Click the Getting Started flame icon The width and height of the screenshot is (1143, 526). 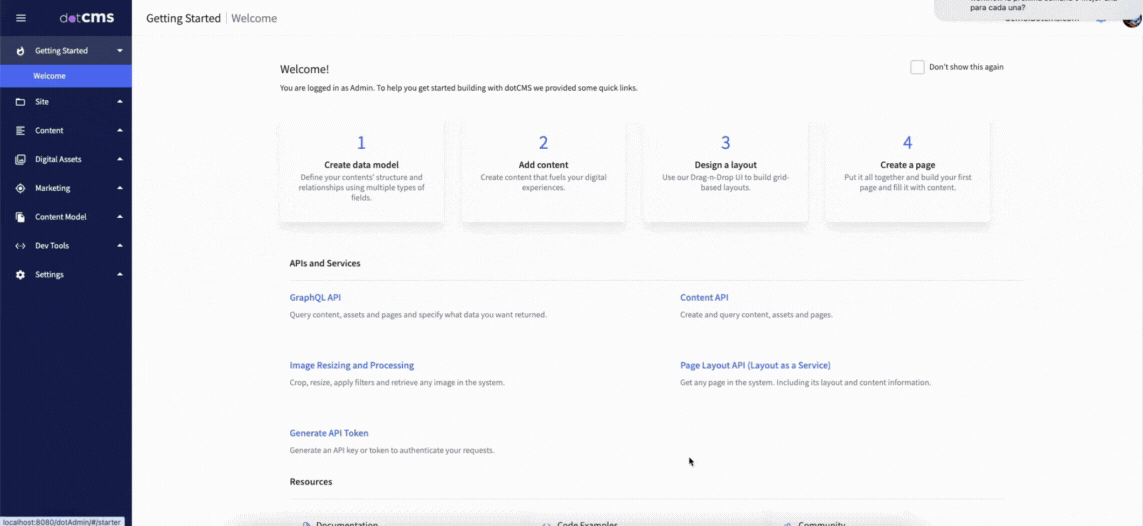[x=20, y=51]
